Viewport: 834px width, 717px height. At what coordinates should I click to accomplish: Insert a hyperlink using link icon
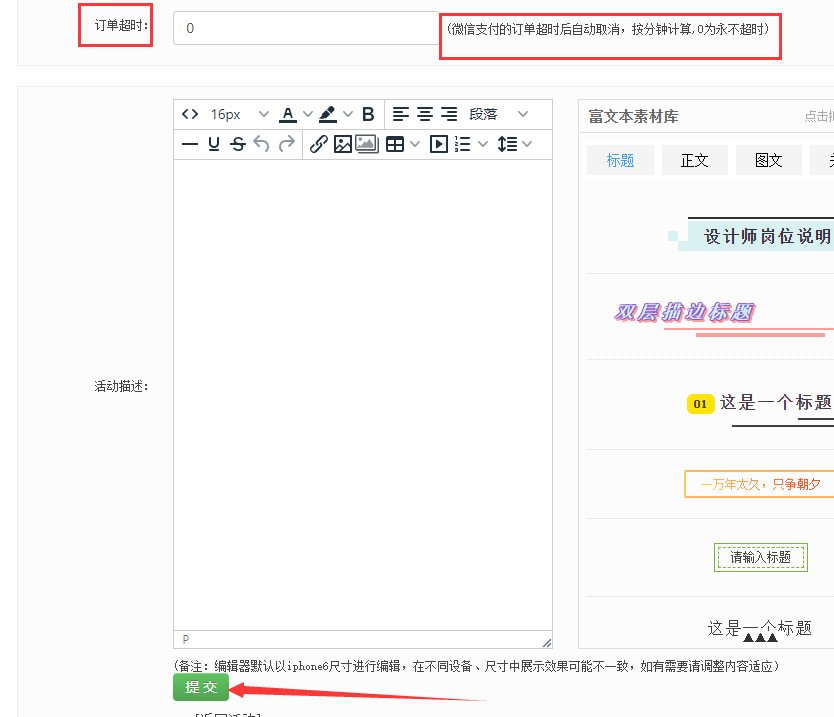tap(318, 144)
